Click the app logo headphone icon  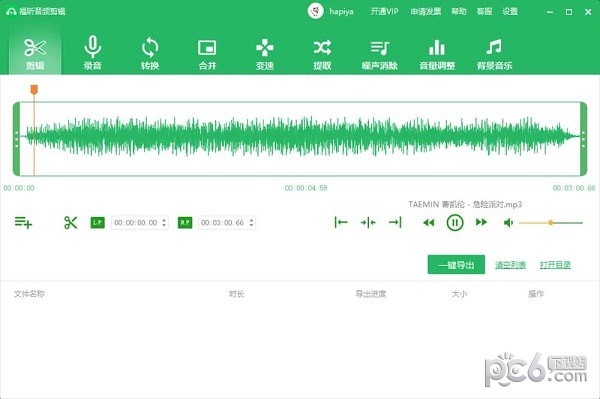click(11, 11)
